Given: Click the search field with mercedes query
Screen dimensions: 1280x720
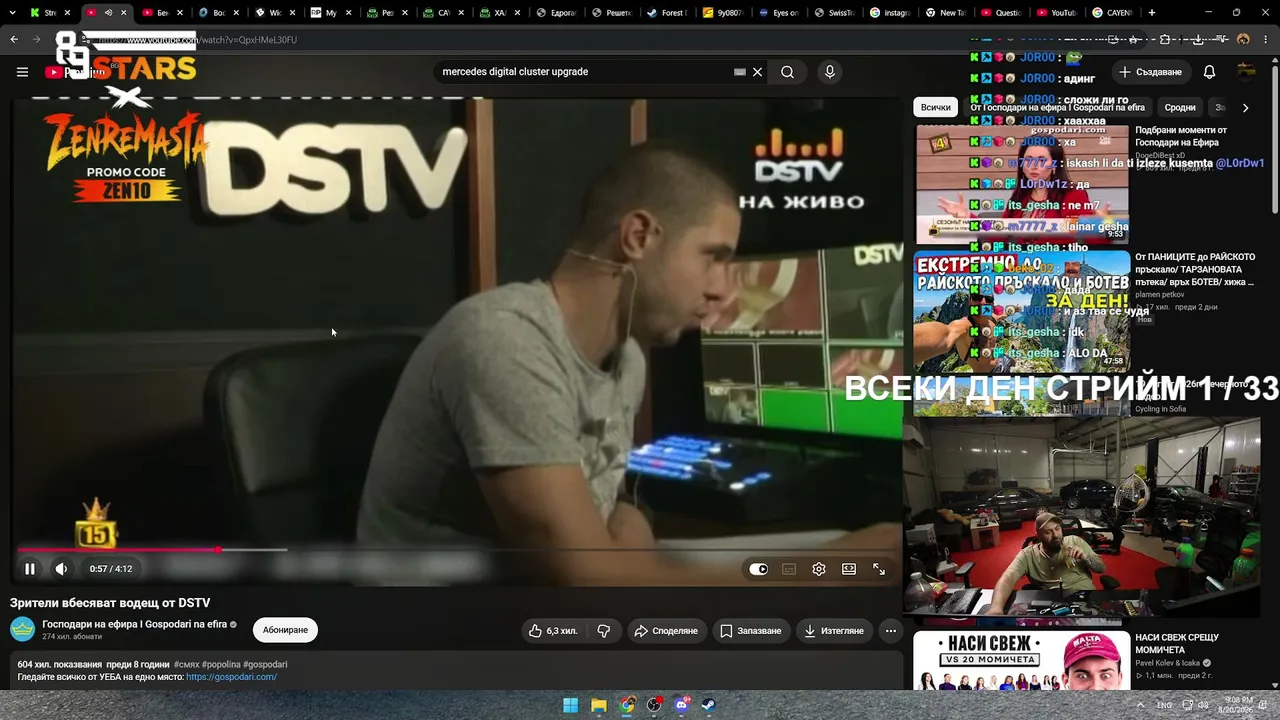Looking at the screenshot, I should coord(585,72).
